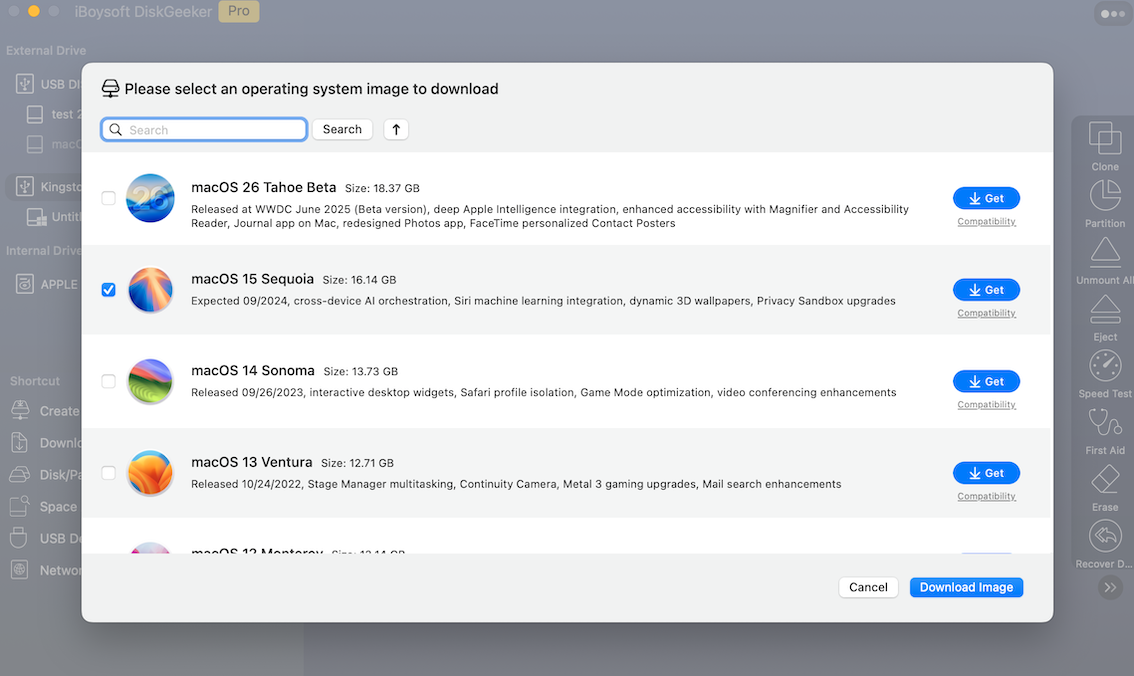The width and height of the screenshot is (1134, 676).
Task: Open Compatibility link for macOS 13 Ventura
Action: 986,496
